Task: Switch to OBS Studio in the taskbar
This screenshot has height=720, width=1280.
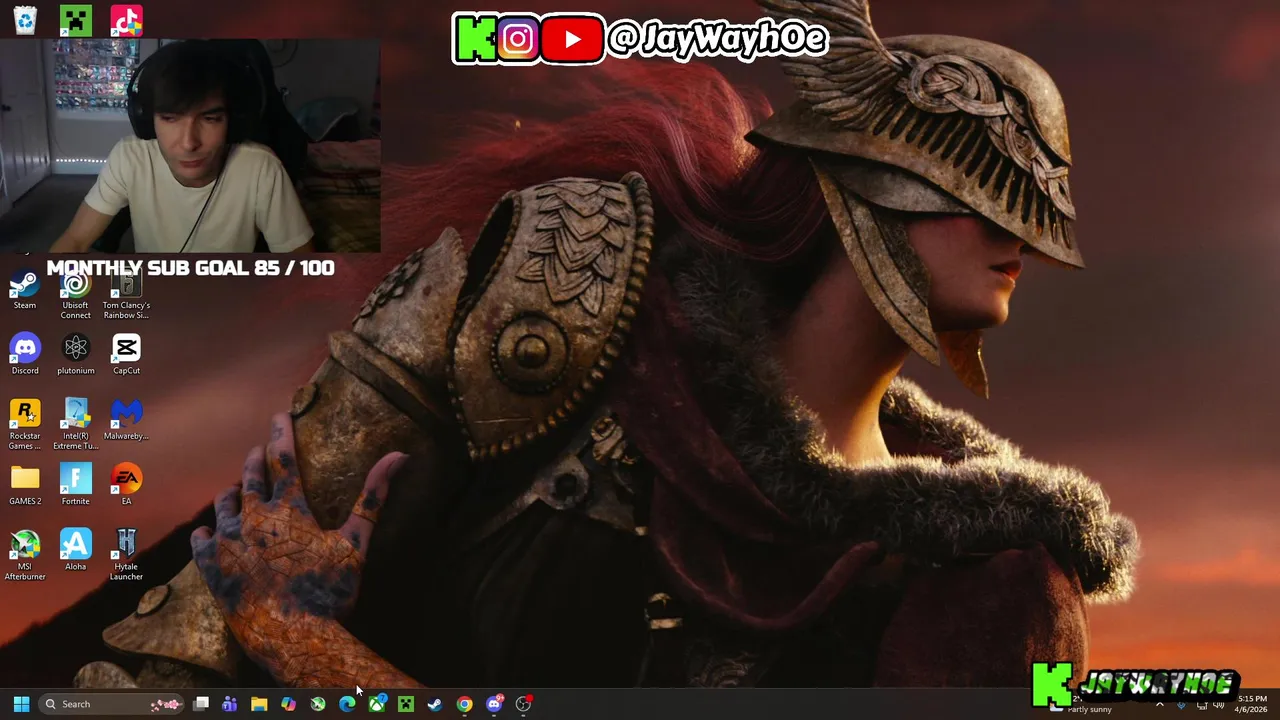Action: tap(523, 704)
